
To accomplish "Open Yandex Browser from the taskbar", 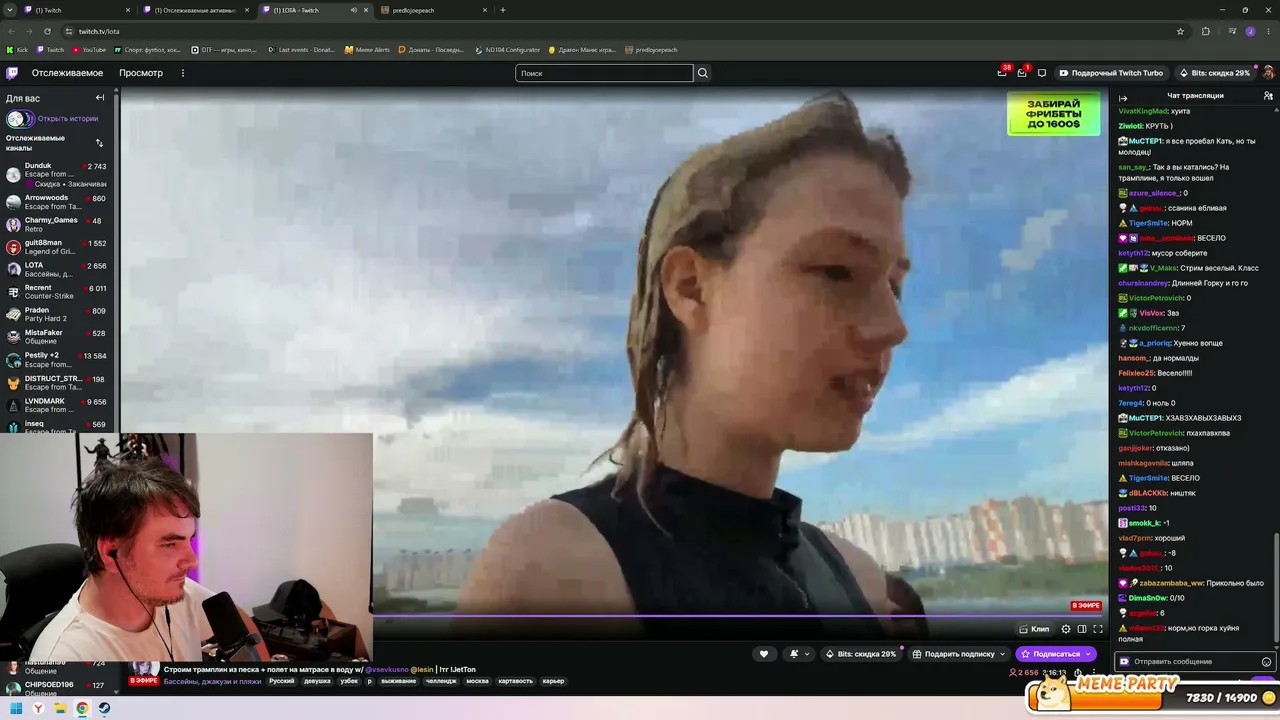I will pos(38,708).
